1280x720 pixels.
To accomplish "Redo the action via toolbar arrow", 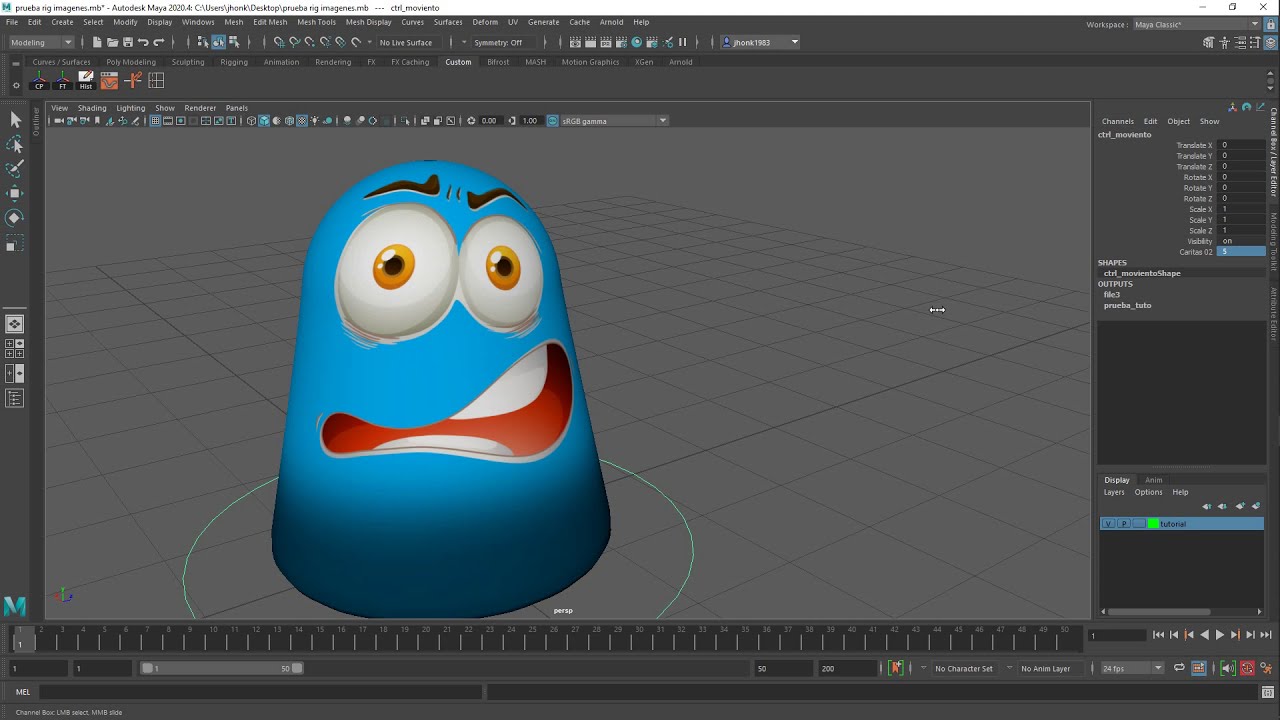I will pos(158,42).
